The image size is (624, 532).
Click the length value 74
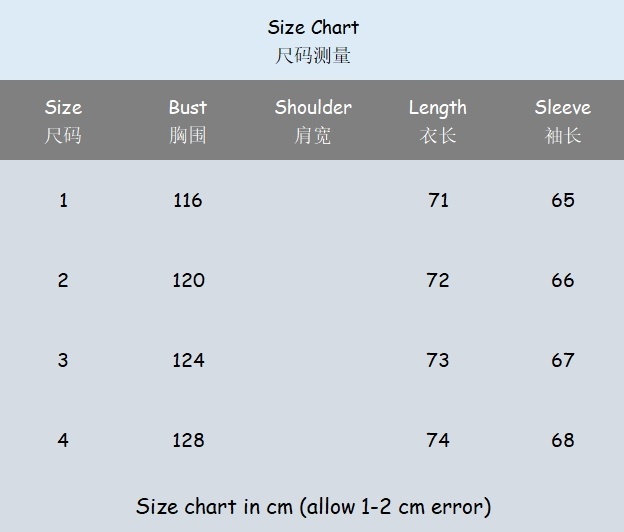[438, 440]
